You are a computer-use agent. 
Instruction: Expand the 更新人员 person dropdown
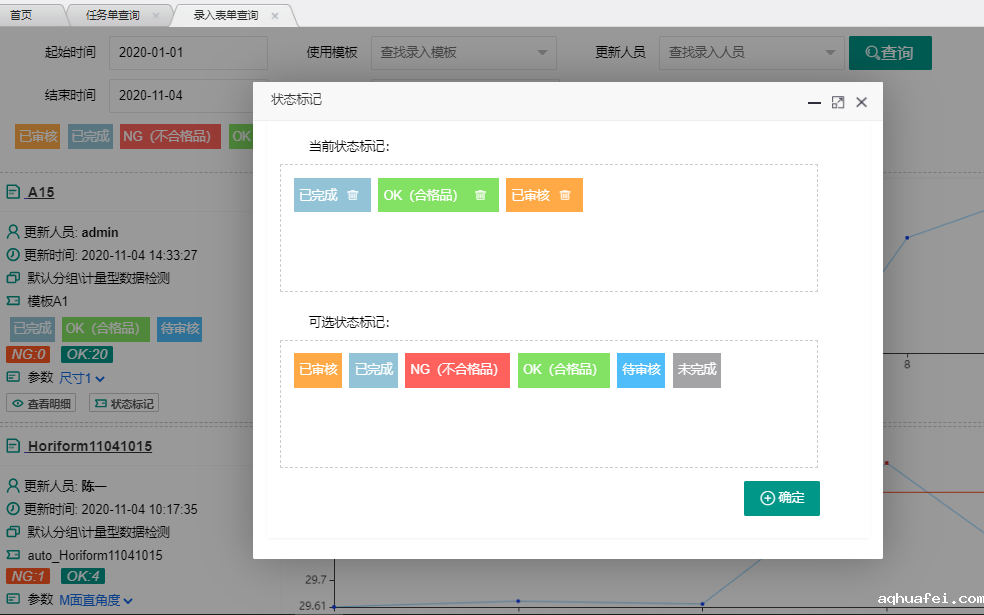(751, 53)
